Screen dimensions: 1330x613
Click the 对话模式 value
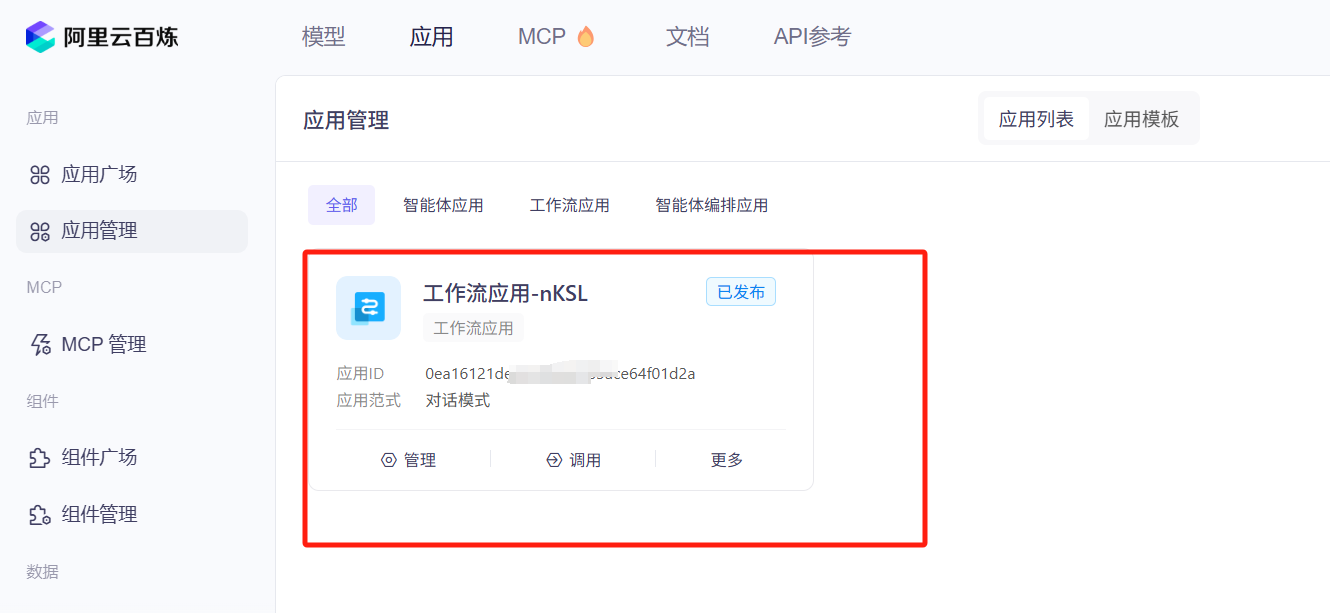(458, 401)
